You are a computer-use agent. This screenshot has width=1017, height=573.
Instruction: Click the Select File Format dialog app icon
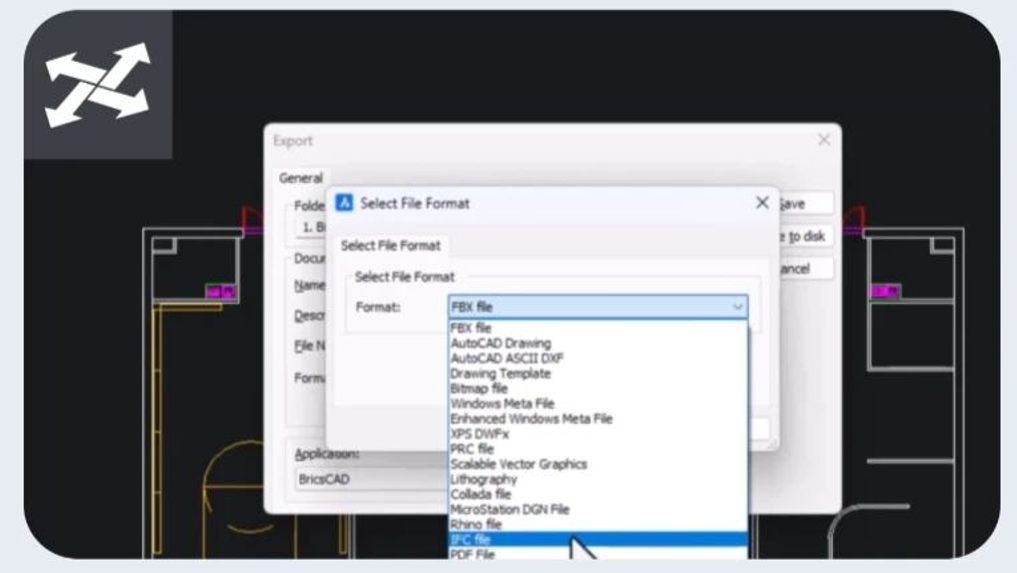(x=344, y=203)
